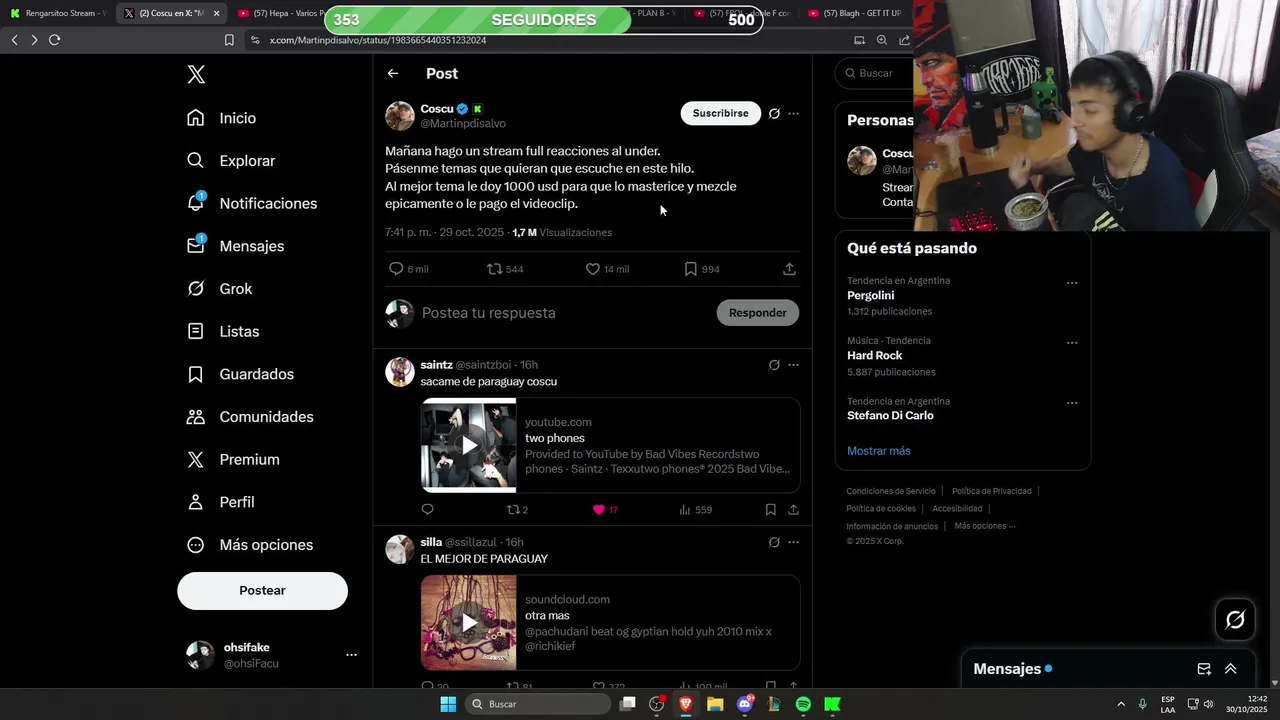Repost Coscu's post (544)

click(505, 269)
